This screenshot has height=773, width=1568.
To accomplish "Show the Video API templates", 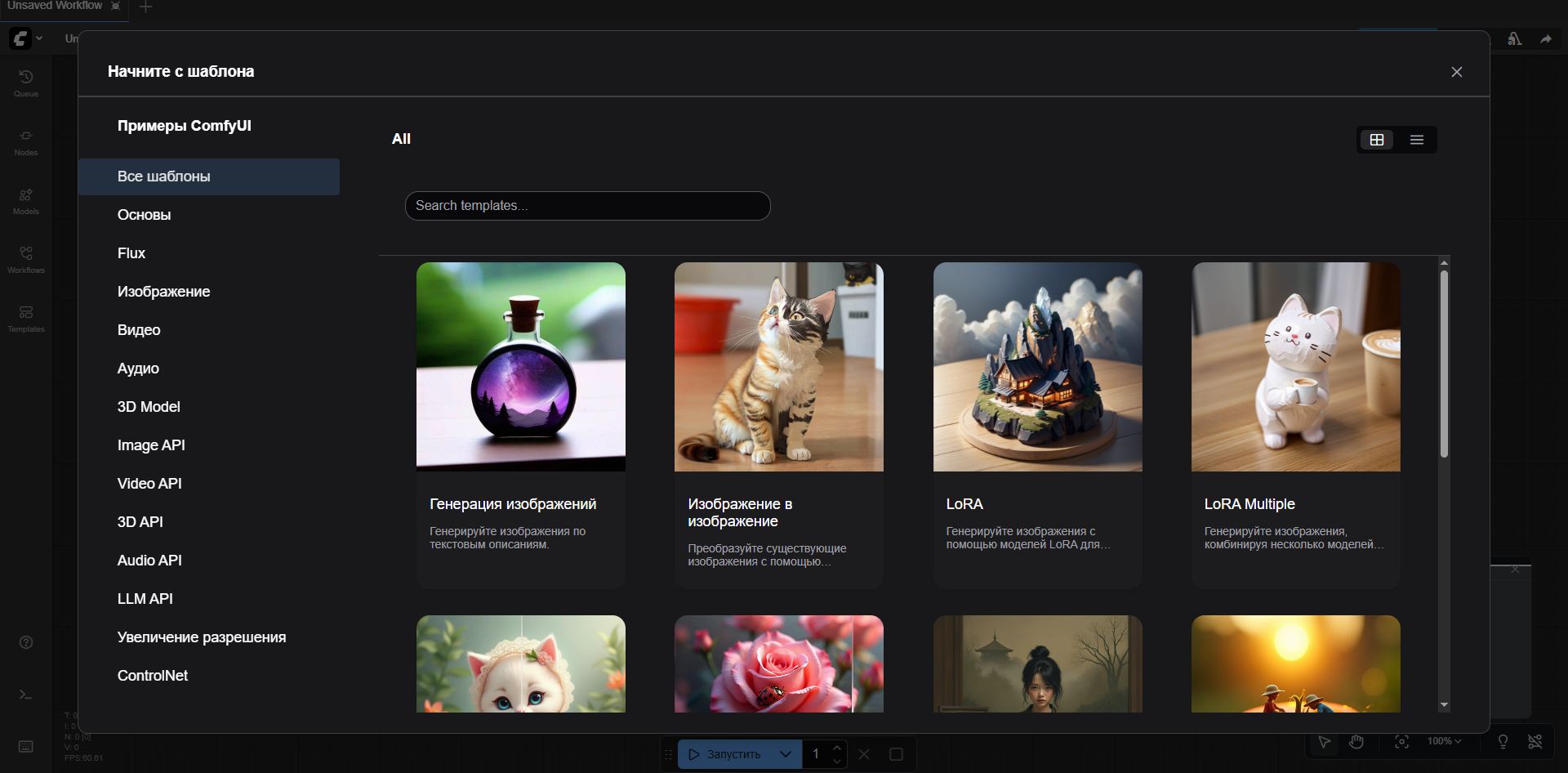I will [x=209, y=484].
